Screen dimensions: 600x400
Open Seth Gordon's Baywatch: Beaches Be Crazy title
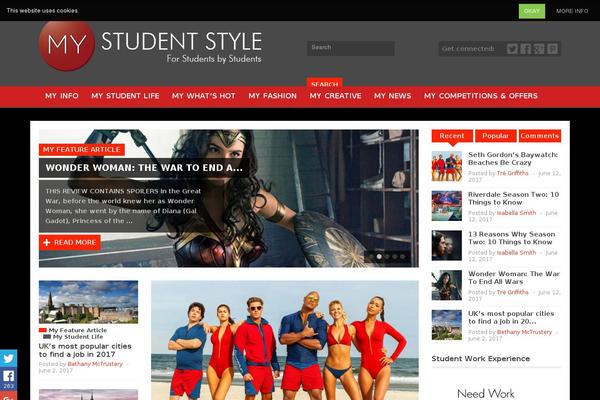513,158
